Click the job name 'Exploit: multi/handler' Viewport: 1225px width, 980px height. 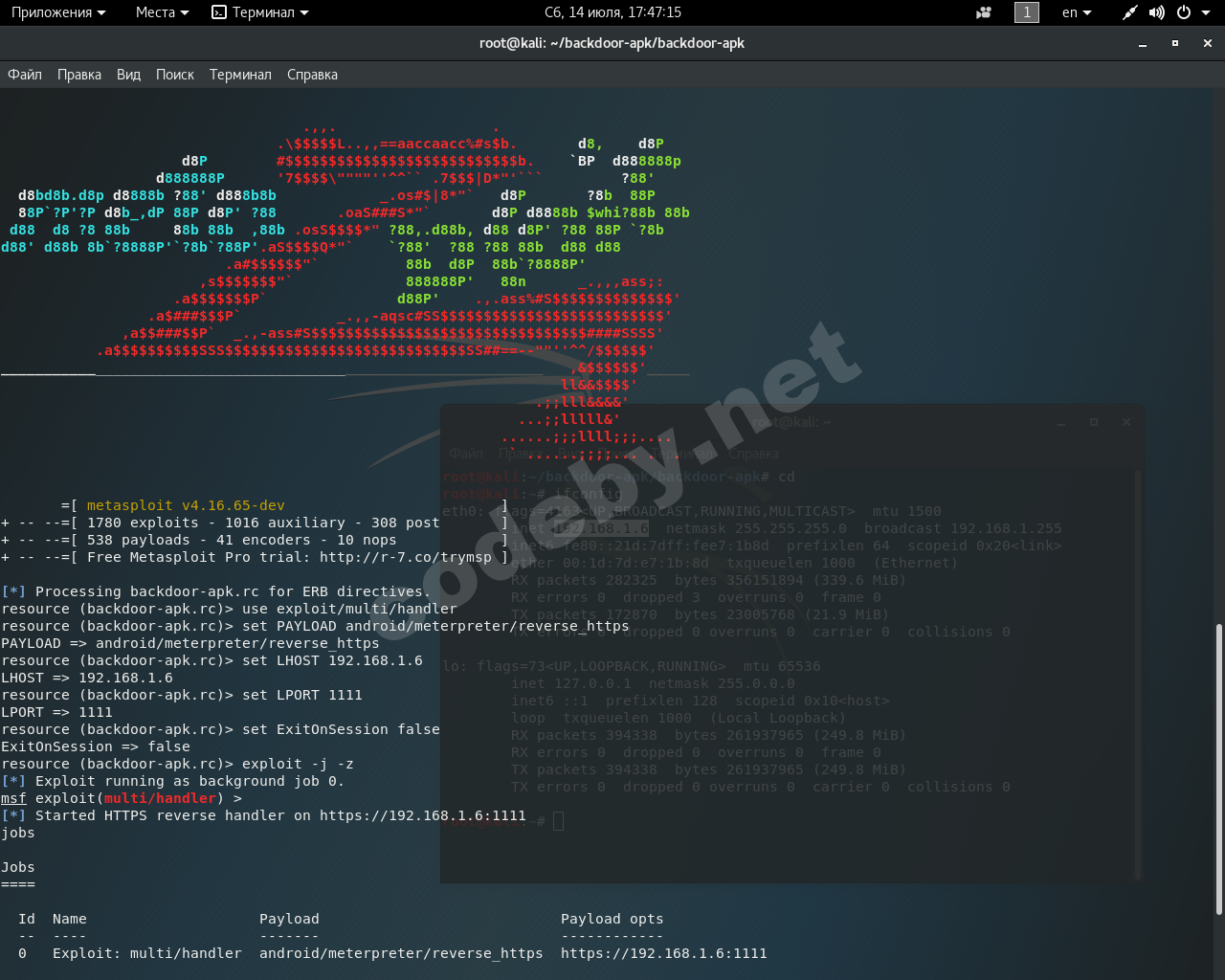point(147,953)
